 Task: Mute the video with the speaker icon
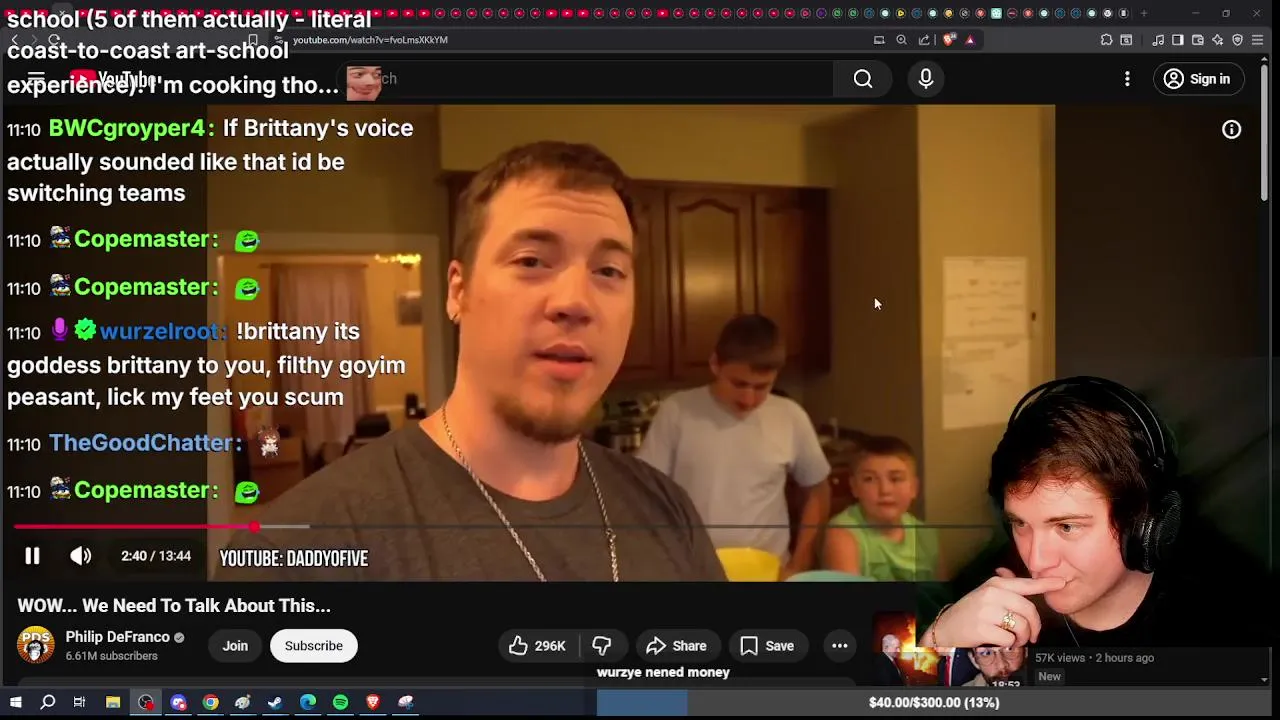pyautogui.click(x=81, y=556)
